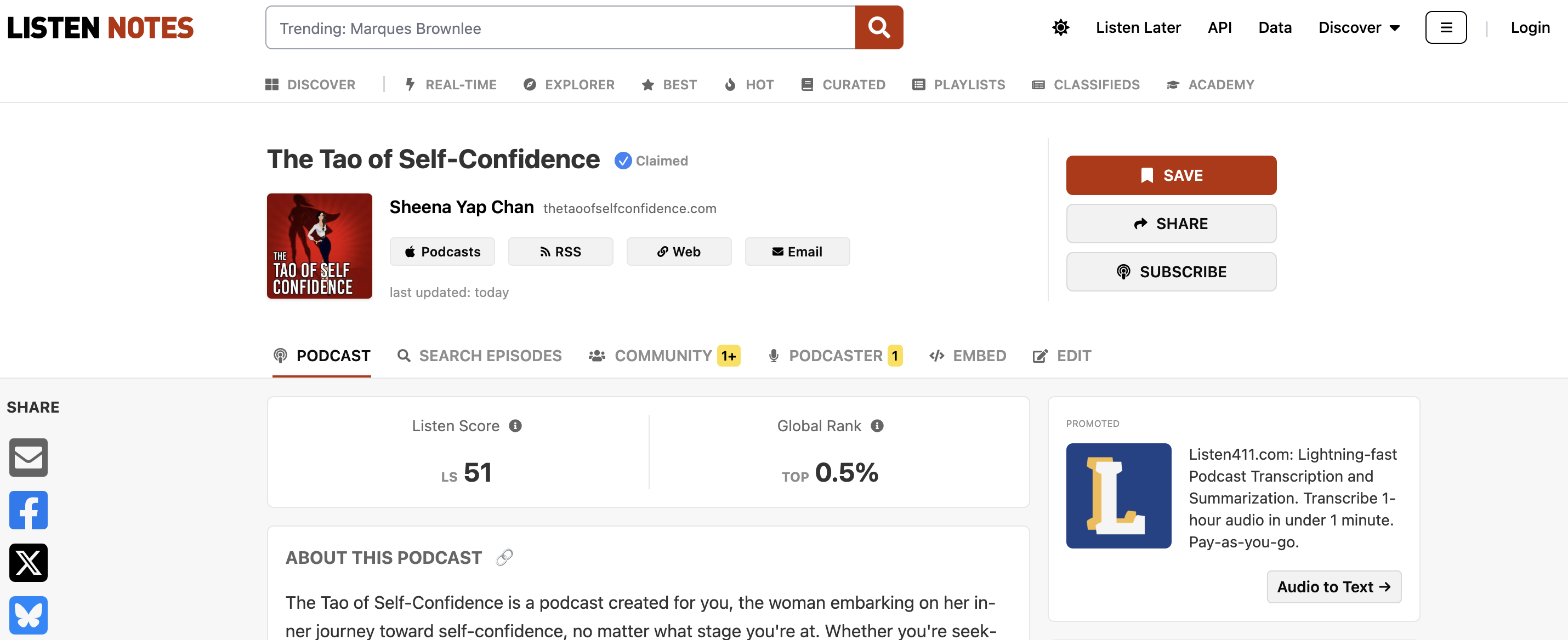Open the Community tab
The image size is (1568, 640).
click(x=664, y=356)
